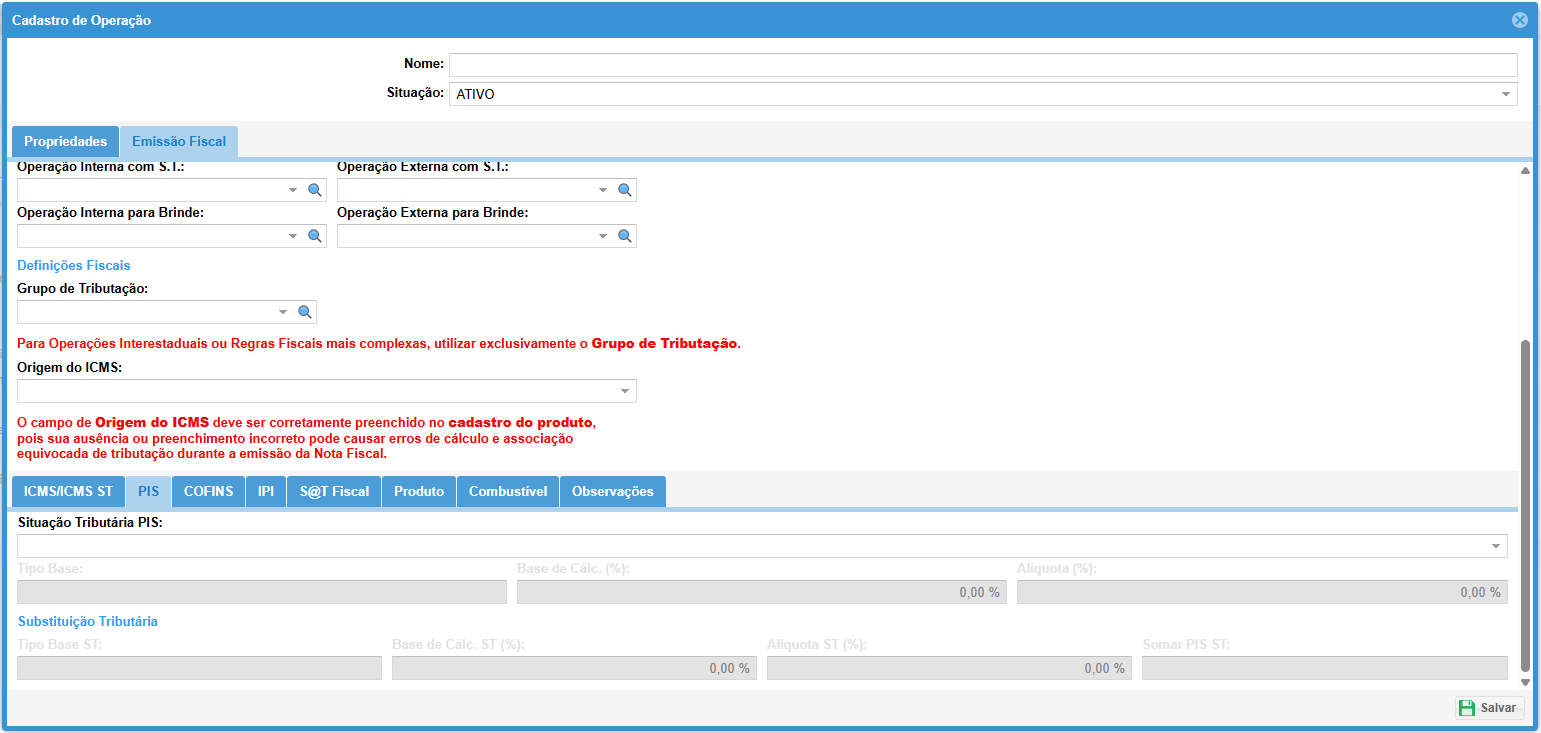
Task: Close the Cadastro de Operação dialog
Action: (1519, 20)
